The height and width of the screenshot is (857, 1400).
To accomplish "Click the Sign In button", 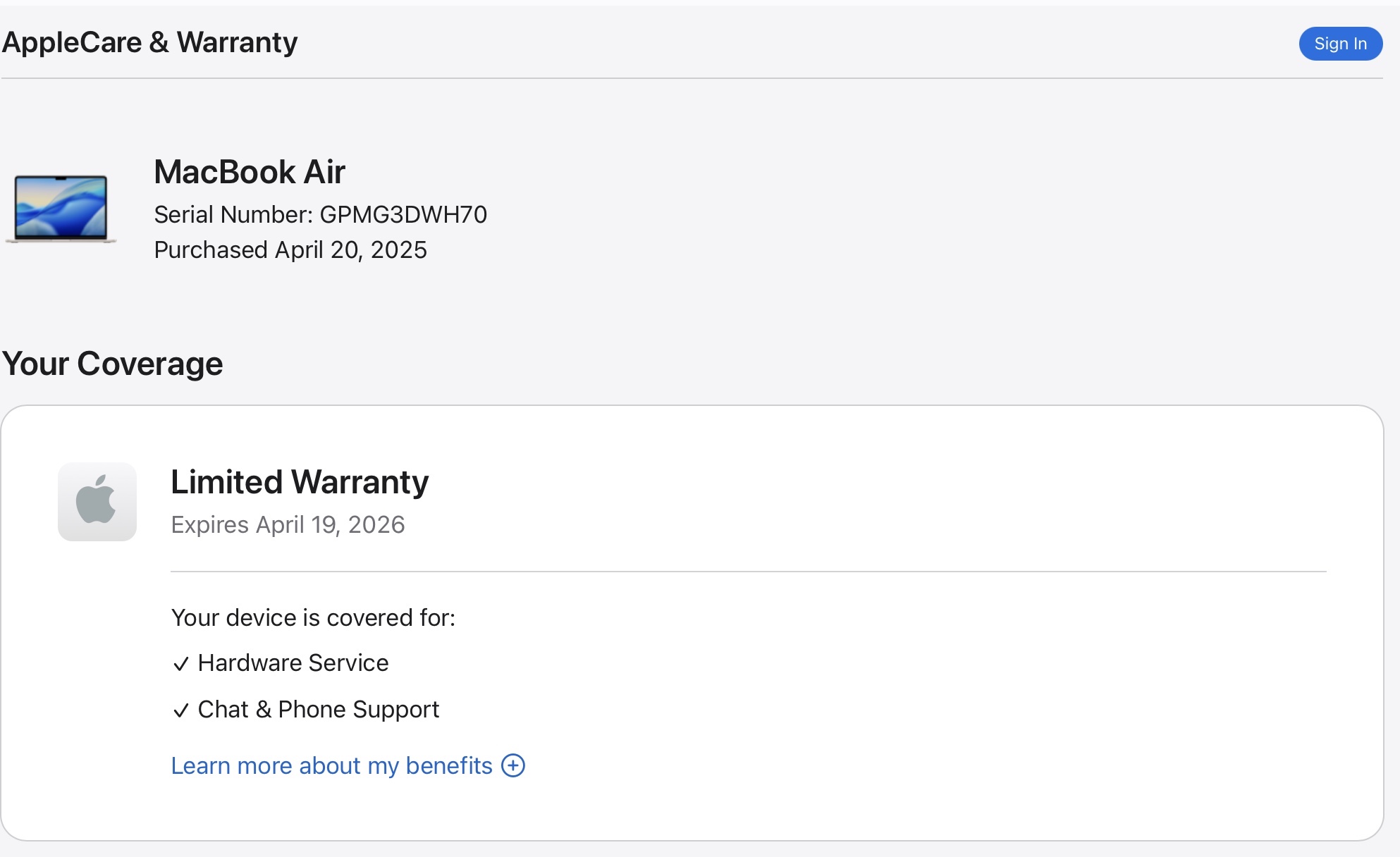I will point(1340,44).
